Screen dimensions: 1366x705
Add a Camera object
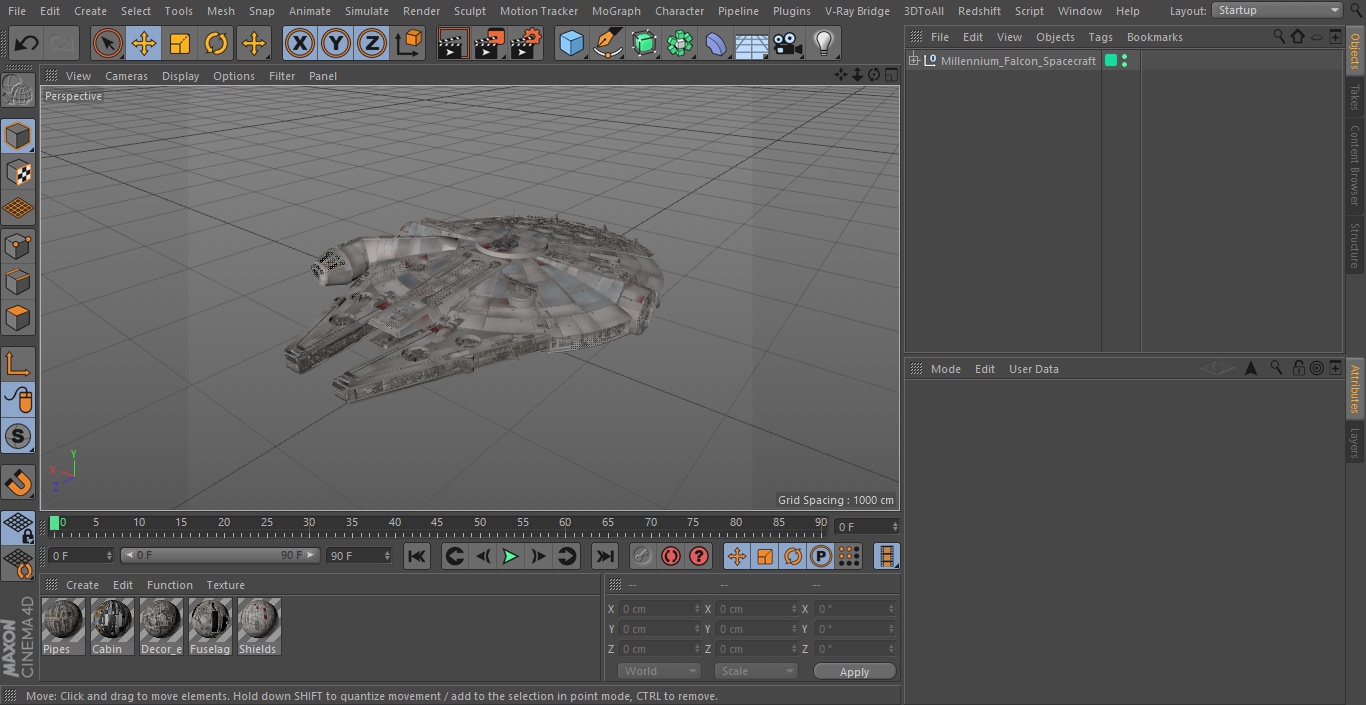(x=788, y=43)
